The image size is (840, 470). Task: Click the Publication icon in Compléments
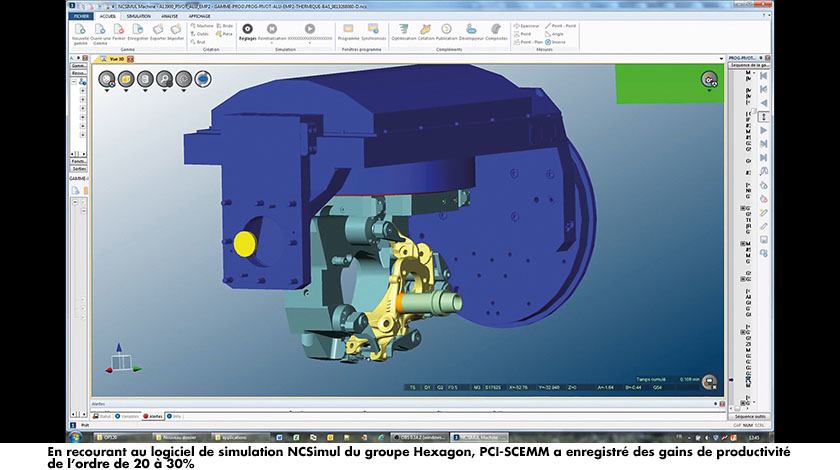click(x=448, y=30)
